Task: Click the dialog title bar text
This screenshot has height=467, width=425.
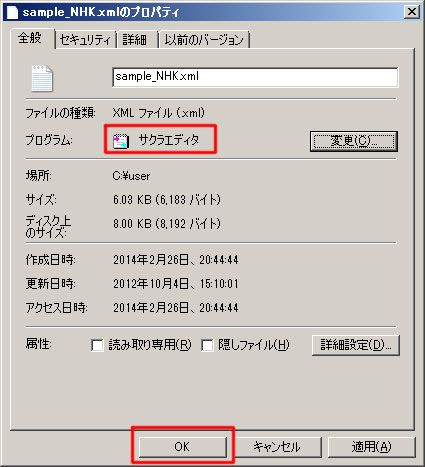Action: click(101, 12)
